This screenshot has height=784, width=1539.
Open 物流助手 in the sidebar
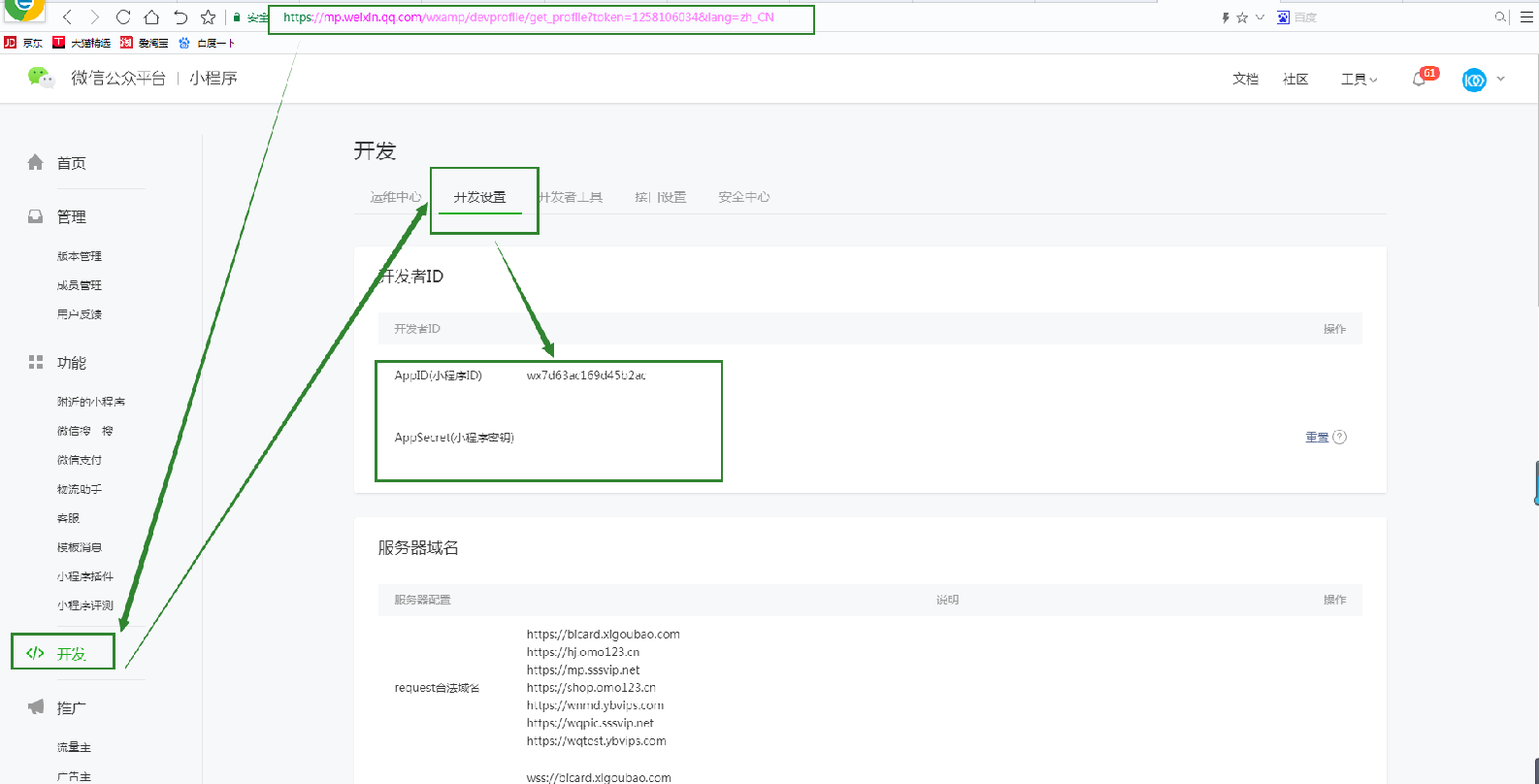click(x=80, y=489)
